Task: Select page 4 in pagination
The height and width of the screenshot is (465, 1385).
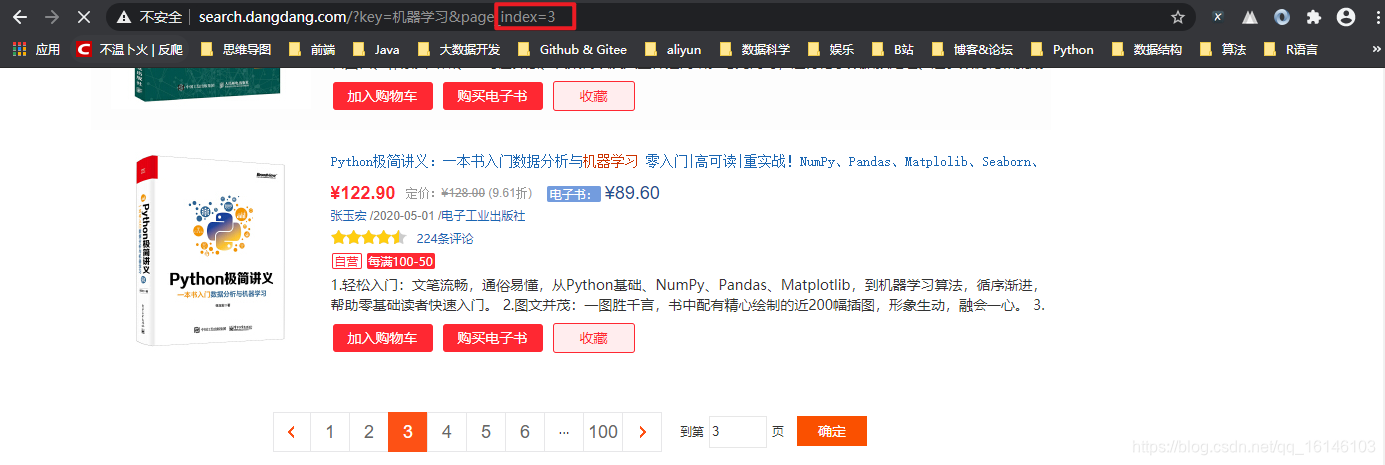Action: pyautogui.click(x=447, y=432)
